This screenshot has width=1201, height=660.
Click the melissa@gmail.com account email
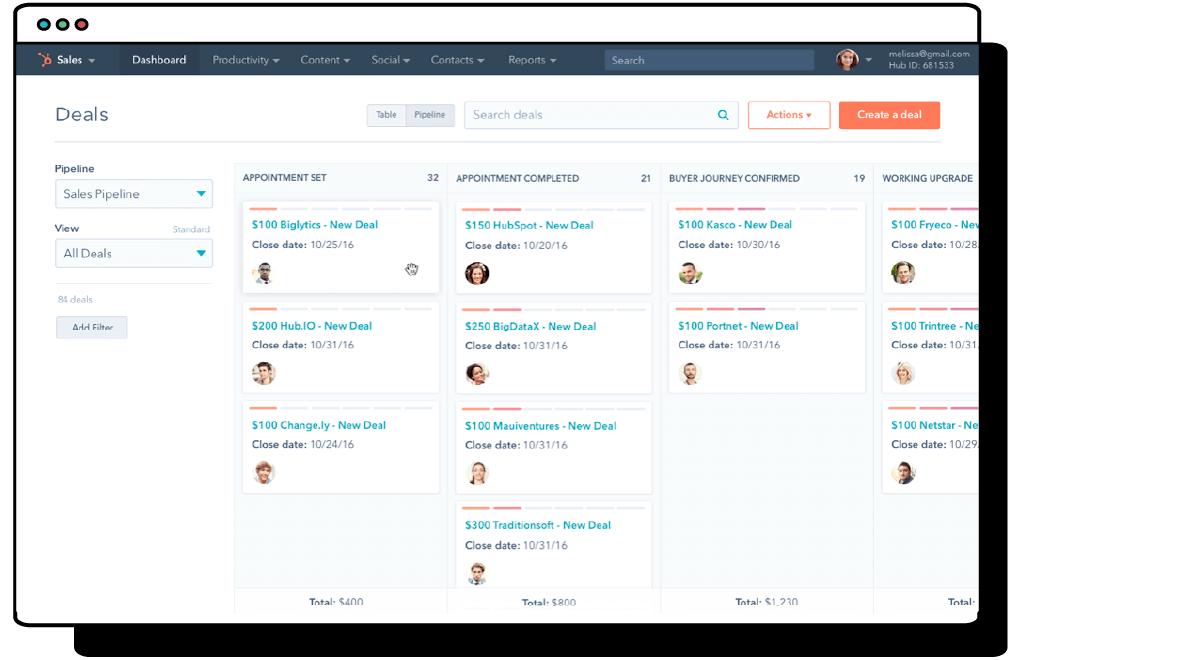pyautogui.click(x=929, y=54)
